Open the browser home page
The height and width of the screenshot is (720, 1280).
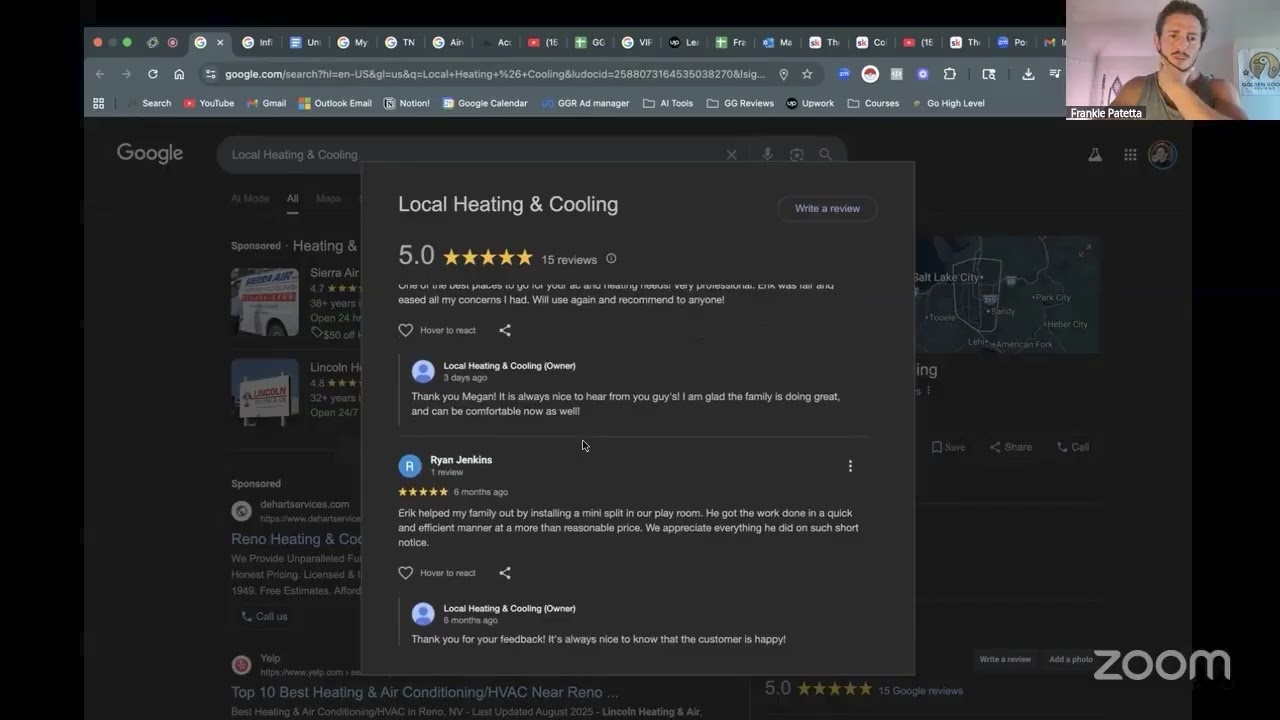pyautogui.click(x=179, y=74)
